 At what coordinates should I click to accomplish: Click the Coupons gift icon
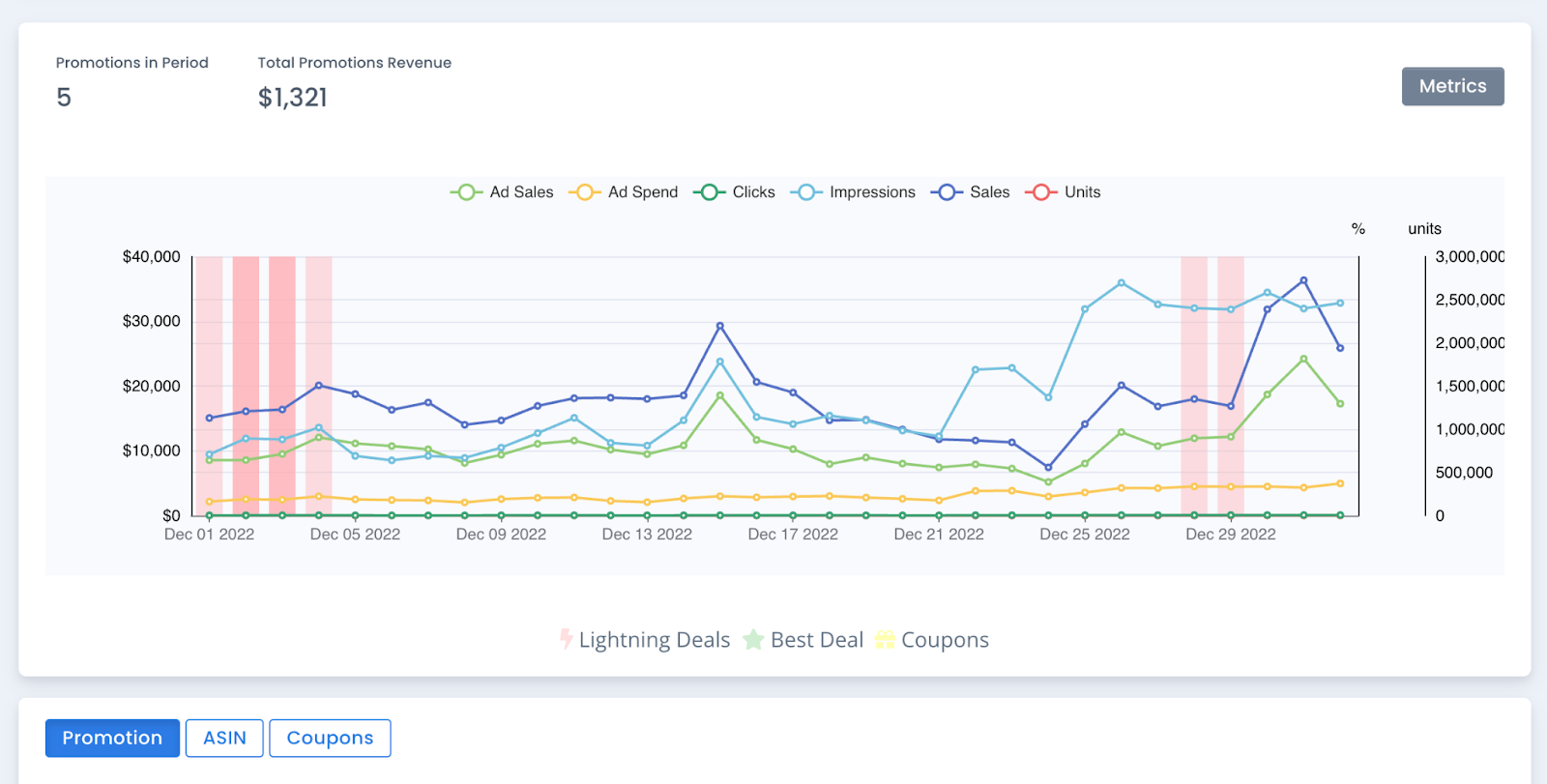(885, 640)
